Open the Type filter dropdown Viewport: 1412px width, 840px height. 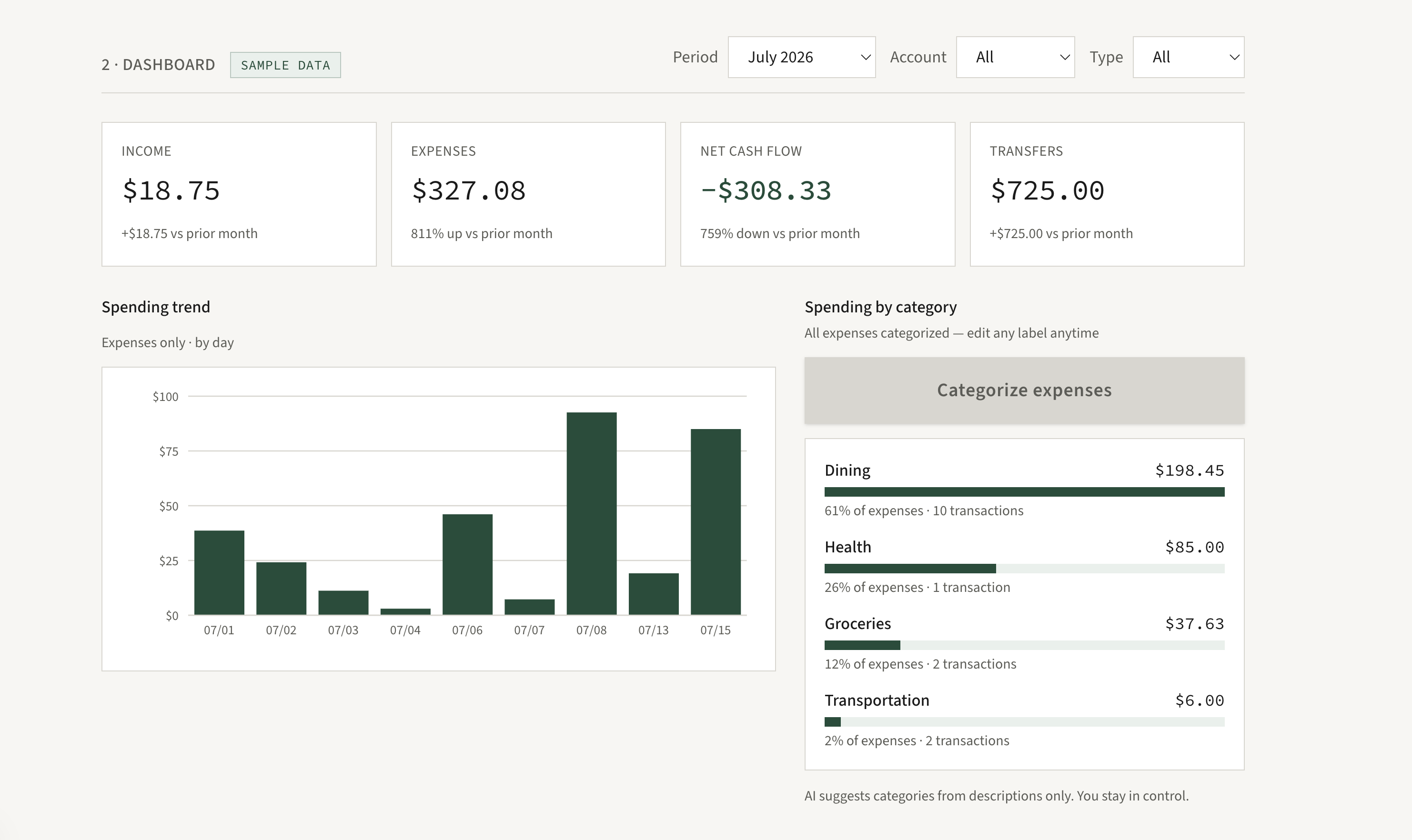(x=1189, y=57)
